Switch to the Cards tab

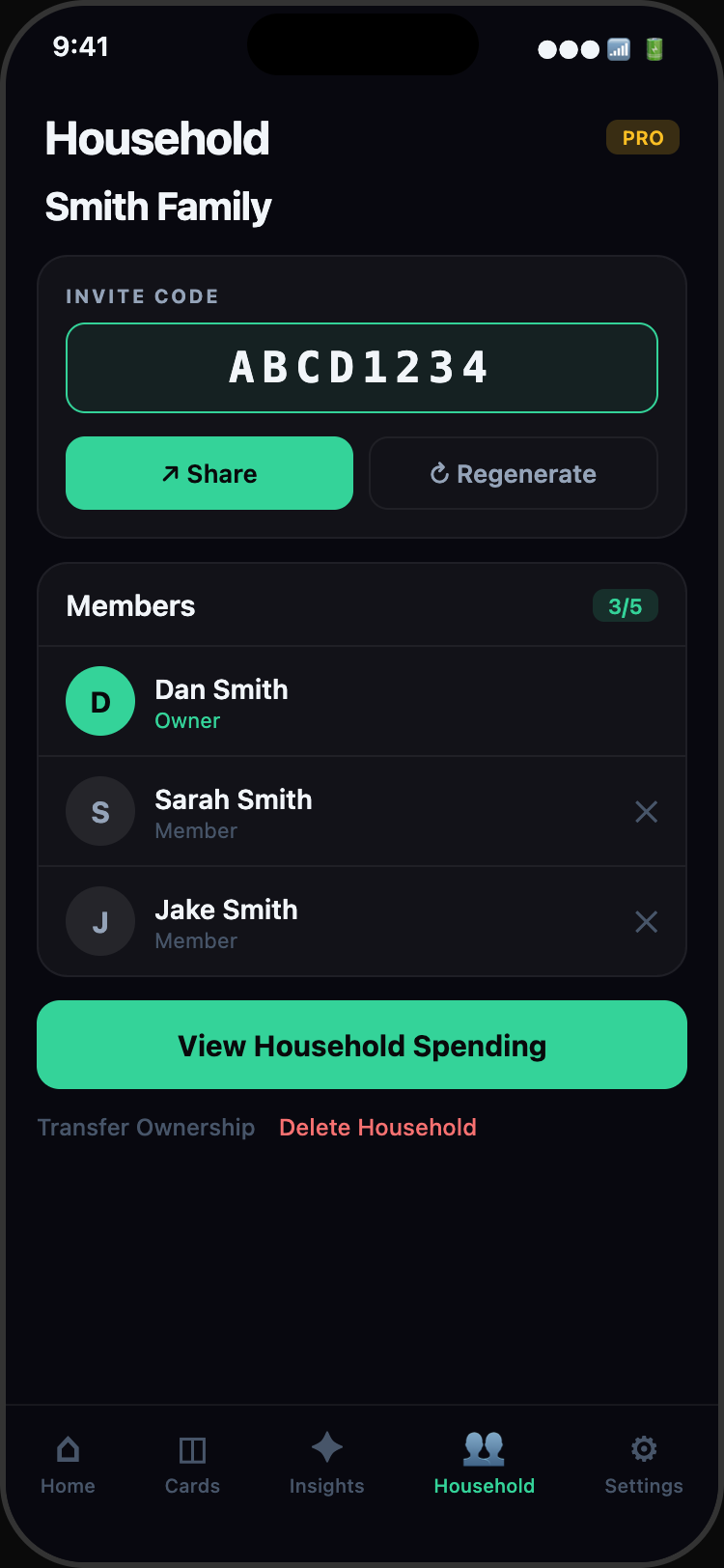[x=192, y=1464]
